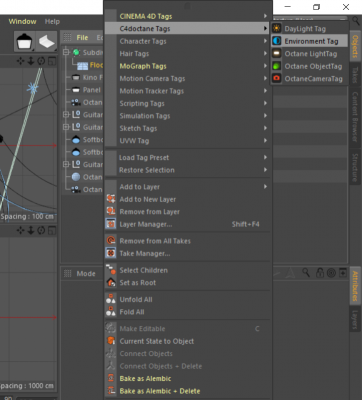The width and height of the screenshot is (362, 400).
Task: Select the Kino light object icon
Action: [76, 77]
